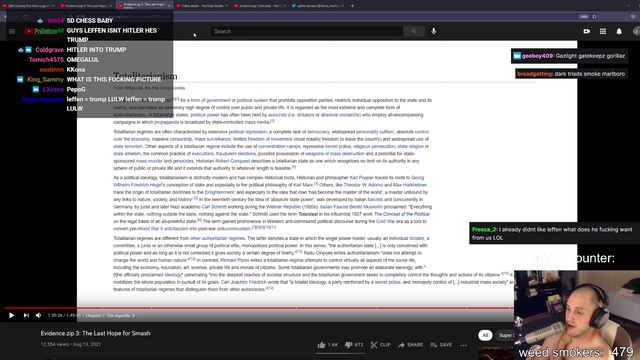The height and width of the screenshot is (360, 640).
Task: Click chat username 'Tomich4575'
Action: [x=46, y=60]
